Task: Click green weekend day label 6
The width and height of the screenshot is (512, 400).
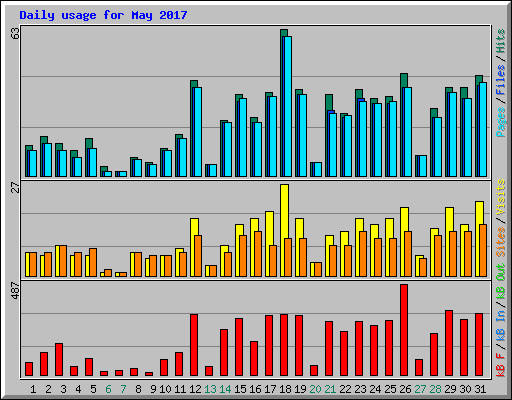Action: pyautogui.click(x=108, y=389)
